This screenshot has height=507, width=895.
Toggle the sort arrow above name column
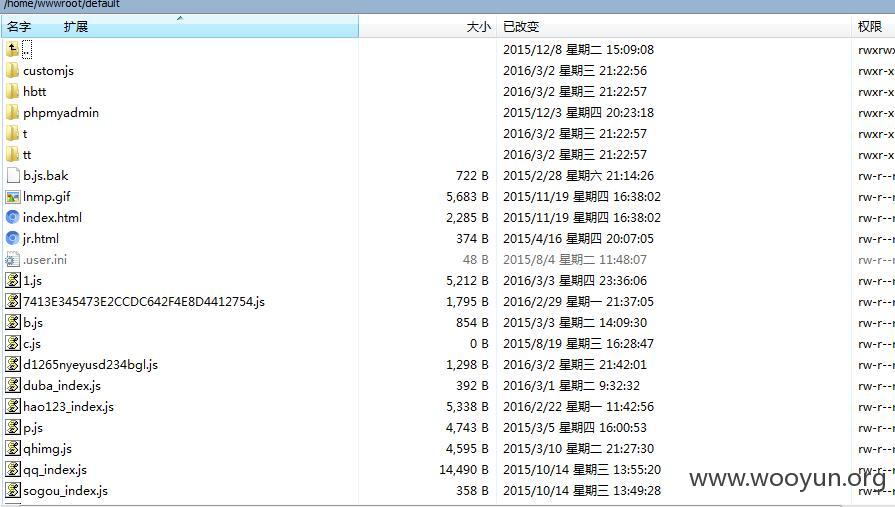[180, 18]
